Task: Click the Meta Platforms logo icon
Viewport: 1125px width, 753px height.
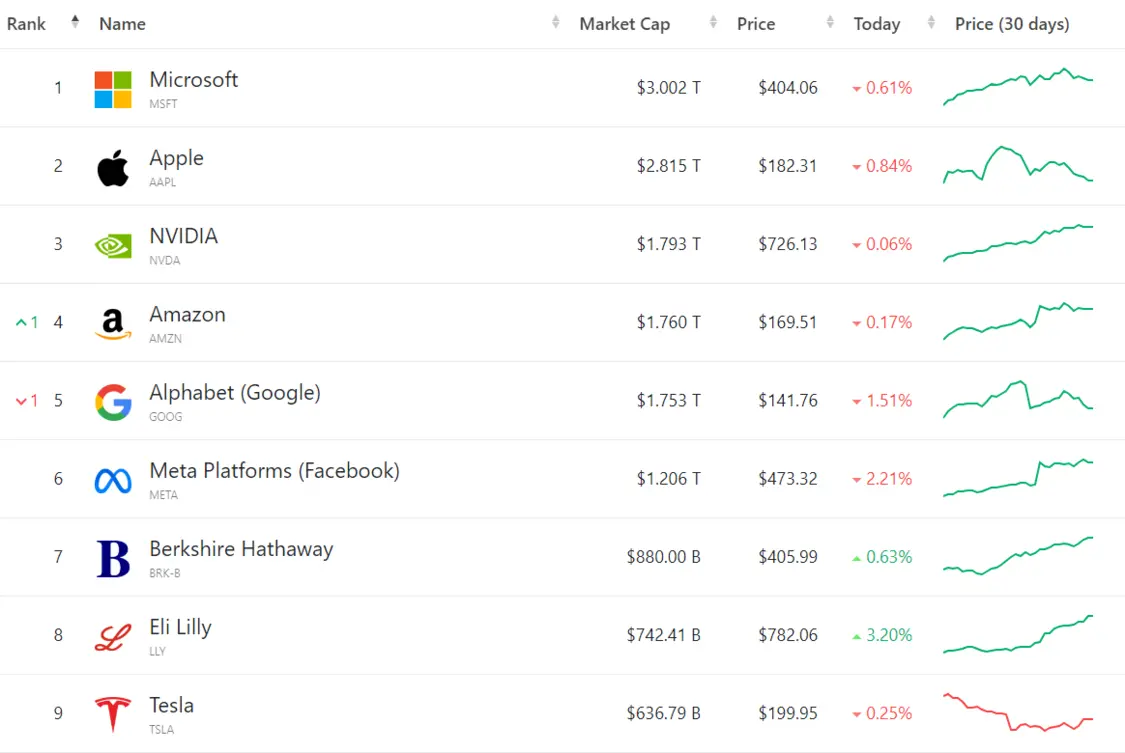Action: (x=113, y=480)
